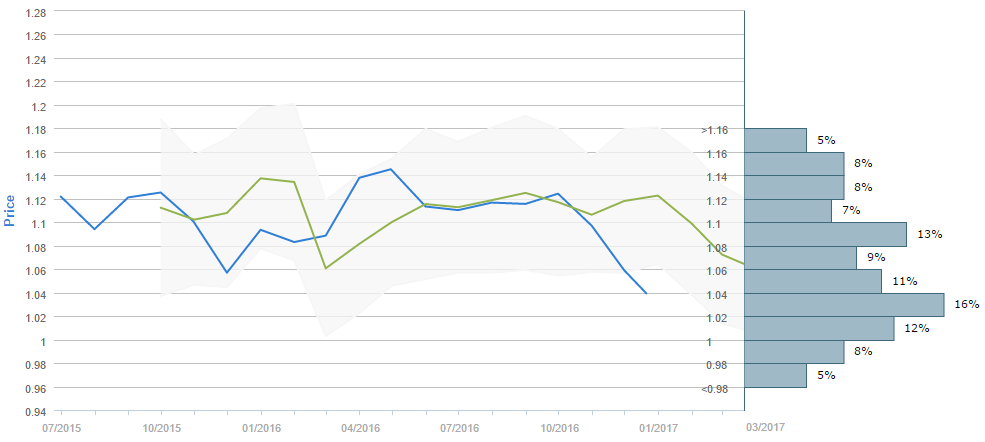Select the topmost 5% bar above 1.16

pos(775,140)
